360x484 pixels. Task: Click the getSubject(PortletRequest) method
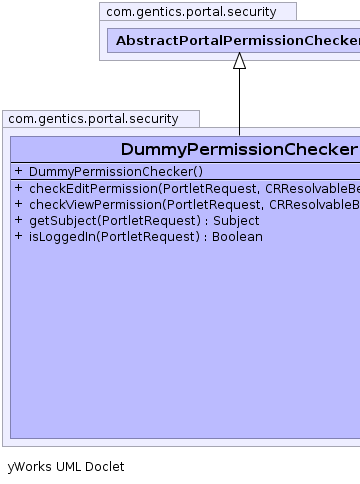coord(115,221)
